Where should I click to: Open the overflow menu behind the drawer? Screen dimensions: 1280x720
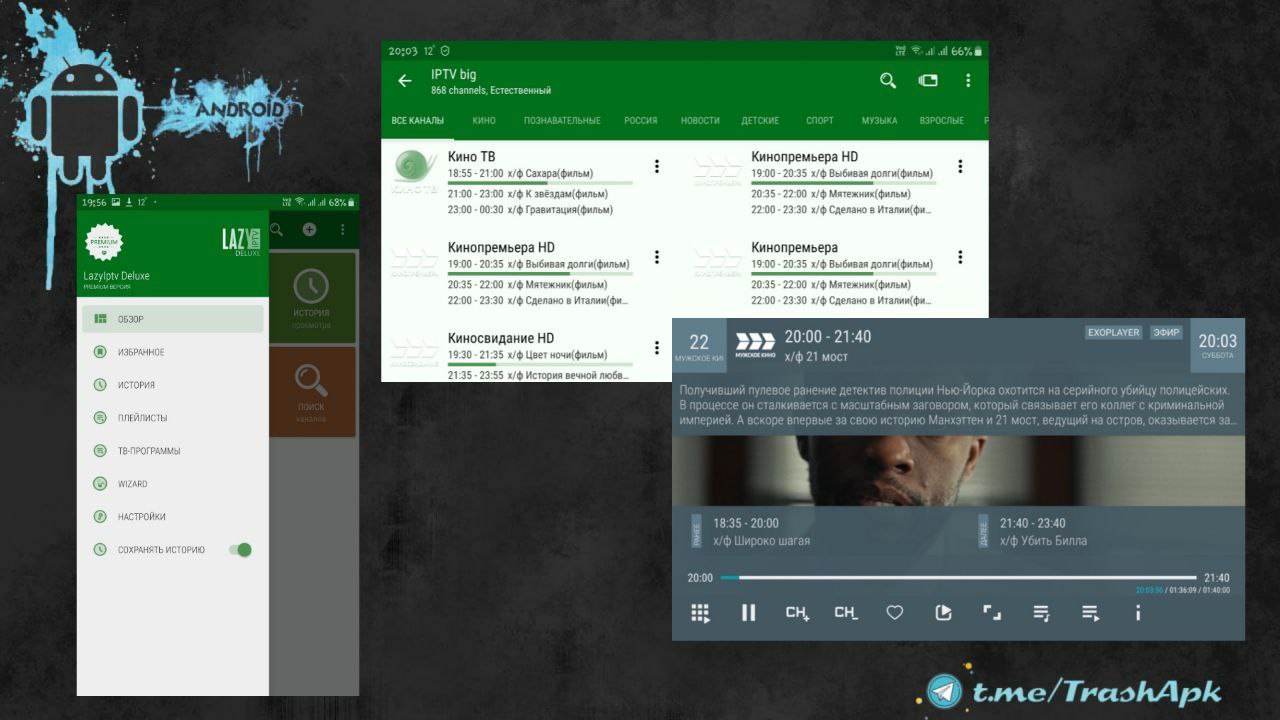[342, 230]
